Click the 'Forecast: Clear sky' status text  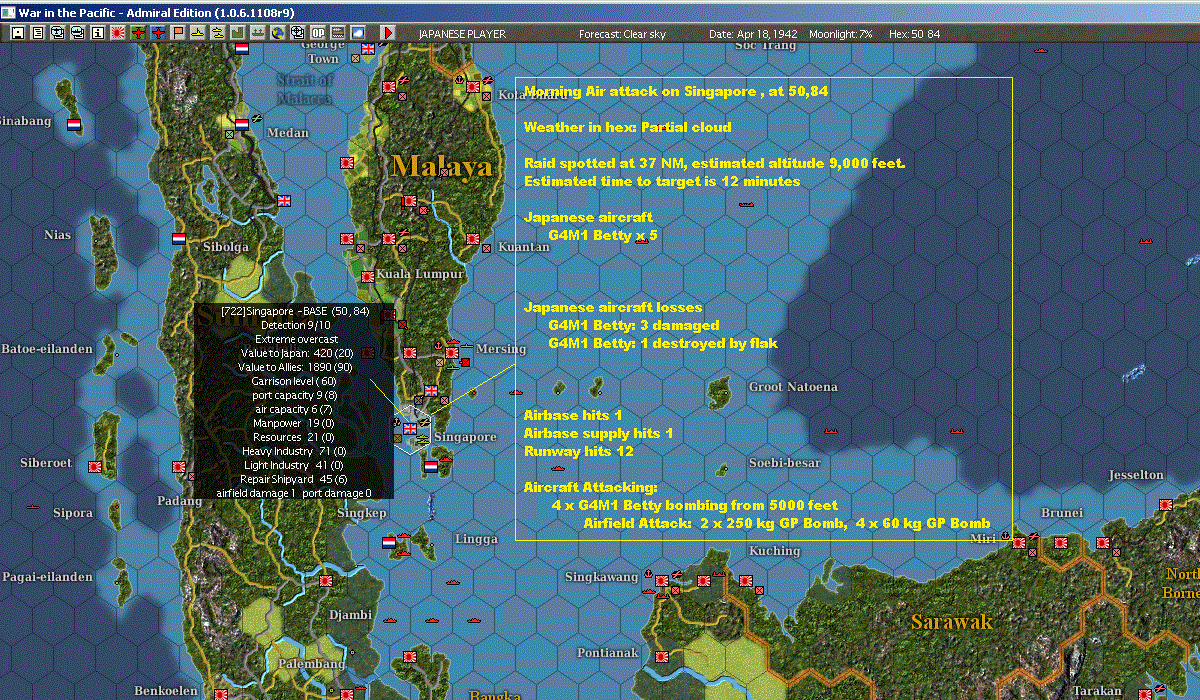[622, 33]
